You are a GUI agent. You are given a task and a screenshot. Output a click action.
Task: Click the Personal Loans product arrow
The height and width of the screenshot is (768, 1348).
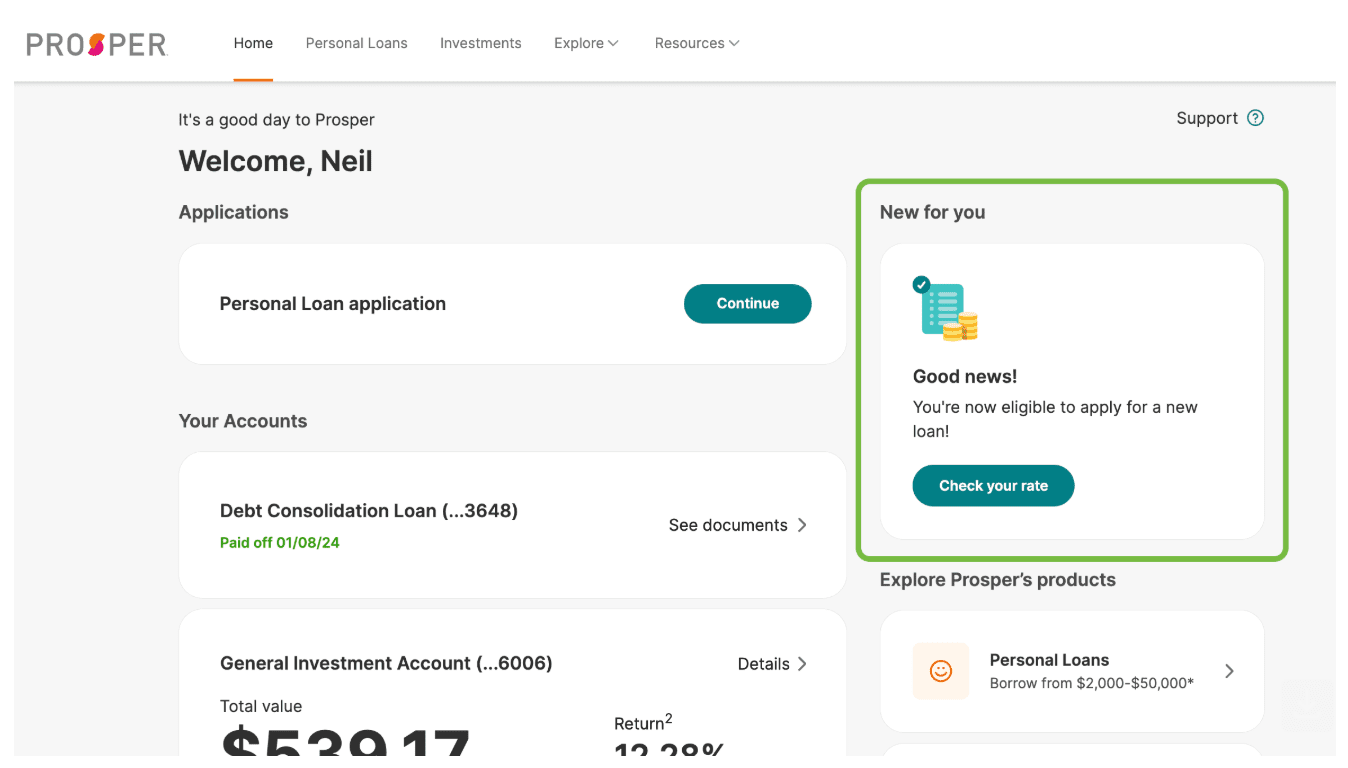[1229, 671]
